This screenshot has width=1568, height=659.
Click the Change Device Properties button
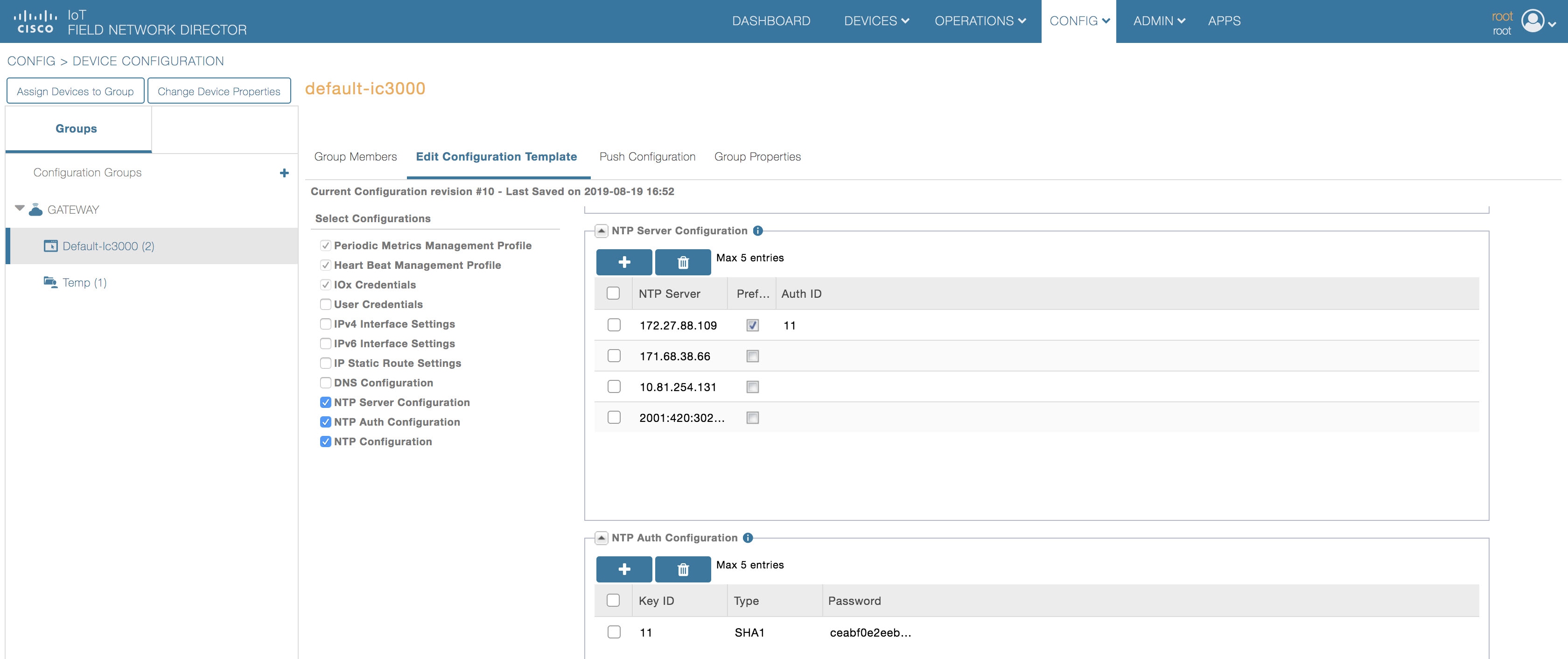(x=219, y=91)
